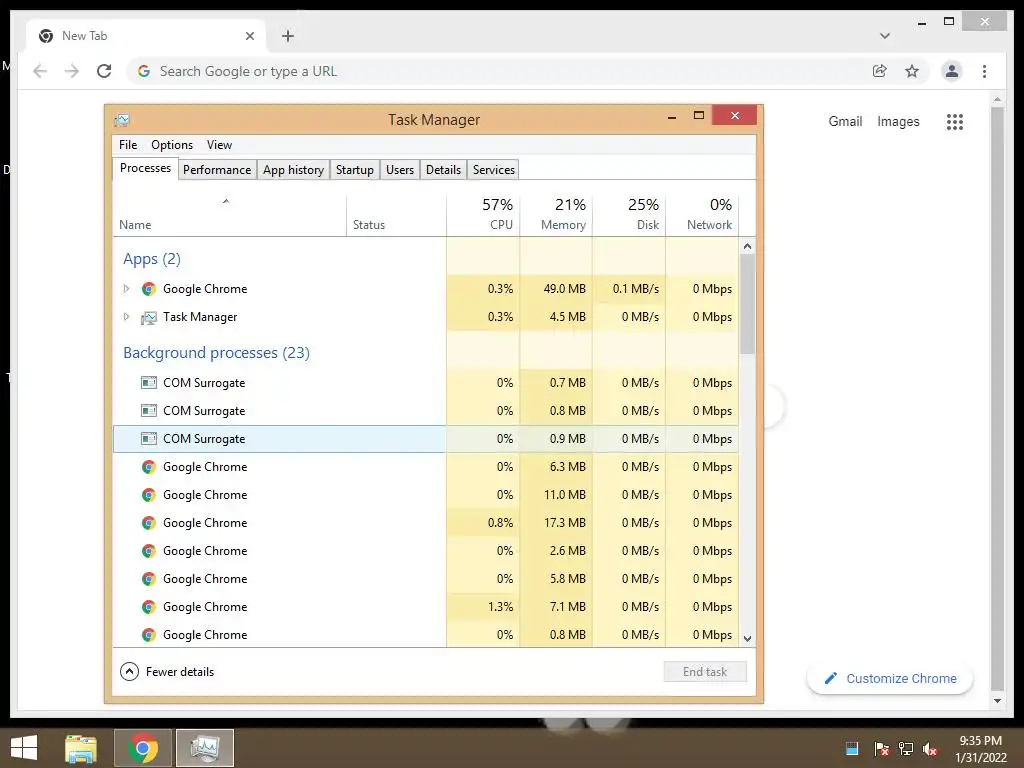This screenshot has width=1024, height=768.
Task: Open File Explorer from taskbar
Action: 81,748
